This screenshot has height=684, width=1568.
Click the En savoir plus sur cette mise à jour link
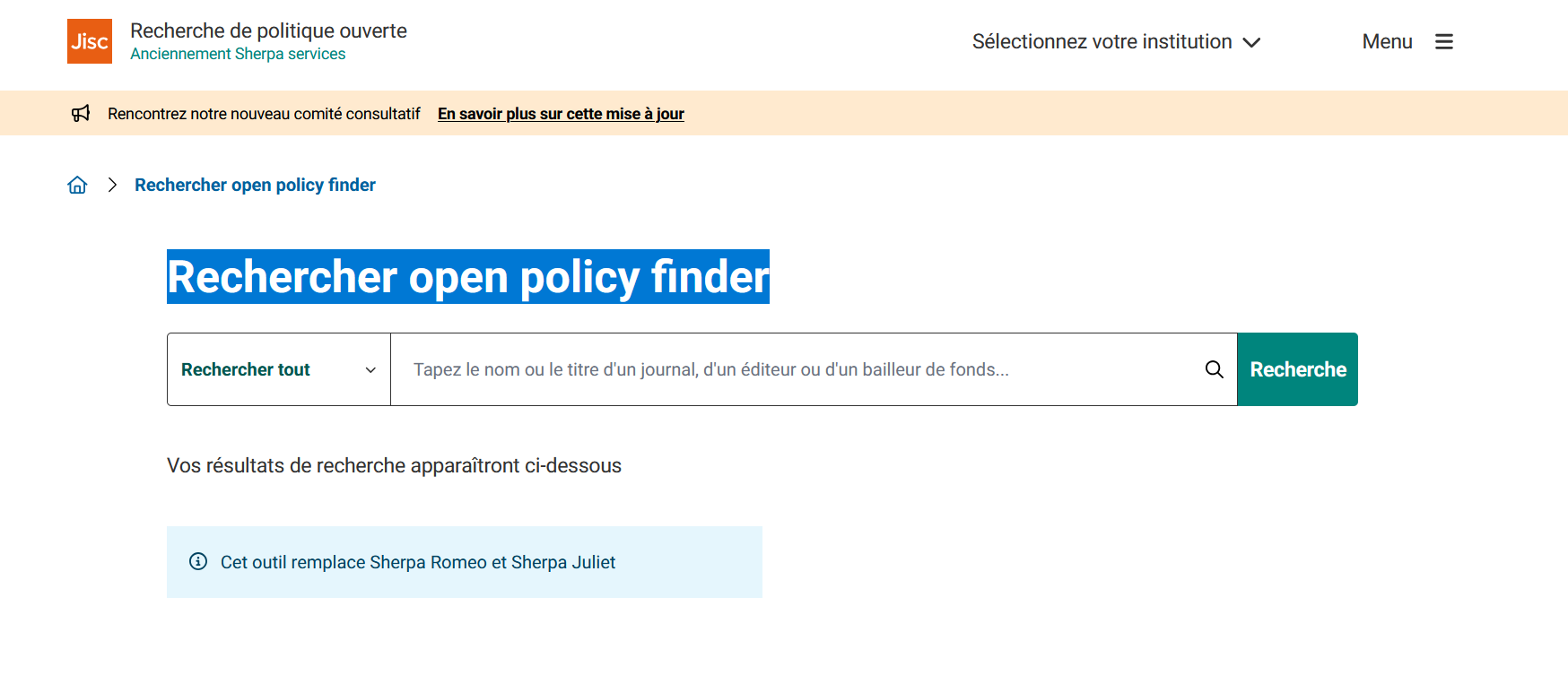(561, 114)
